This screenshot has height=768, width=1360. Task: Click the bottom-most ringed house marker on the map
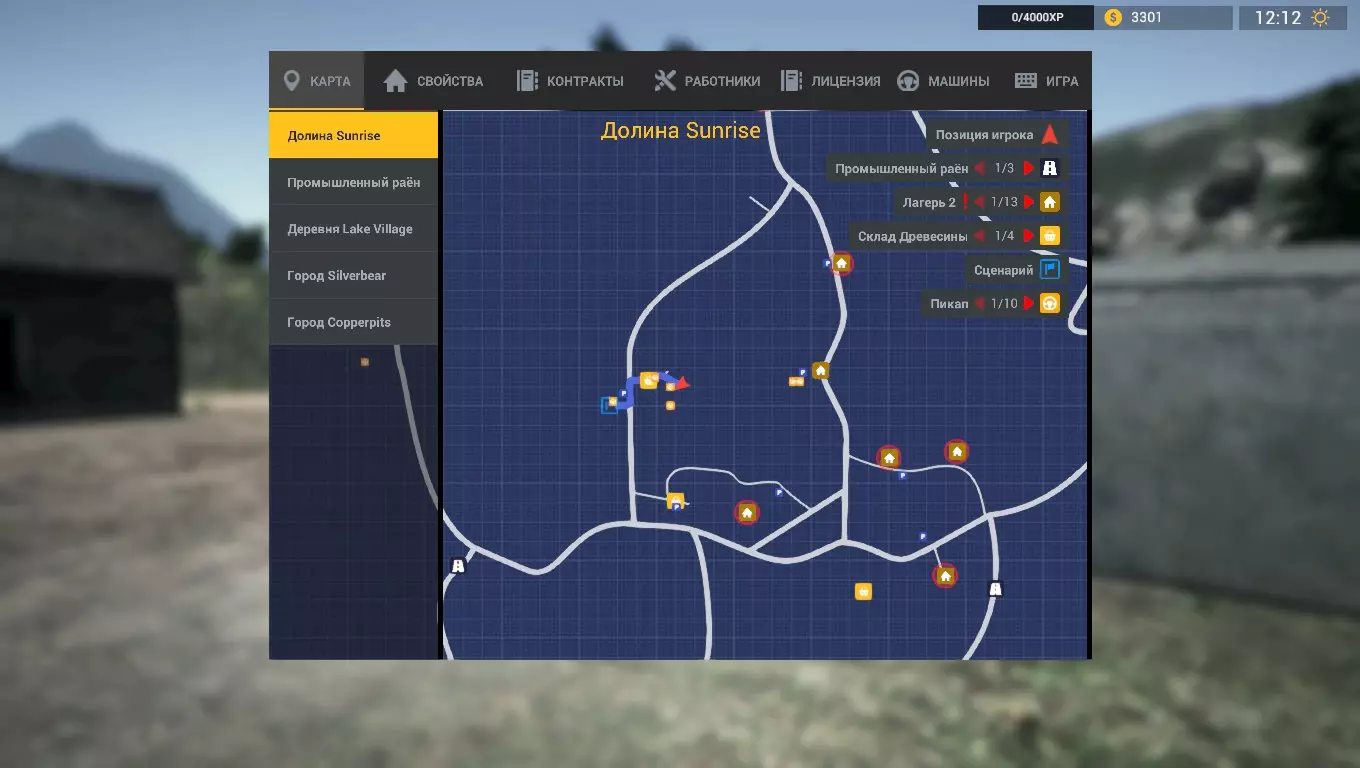(x=945, y=576)
